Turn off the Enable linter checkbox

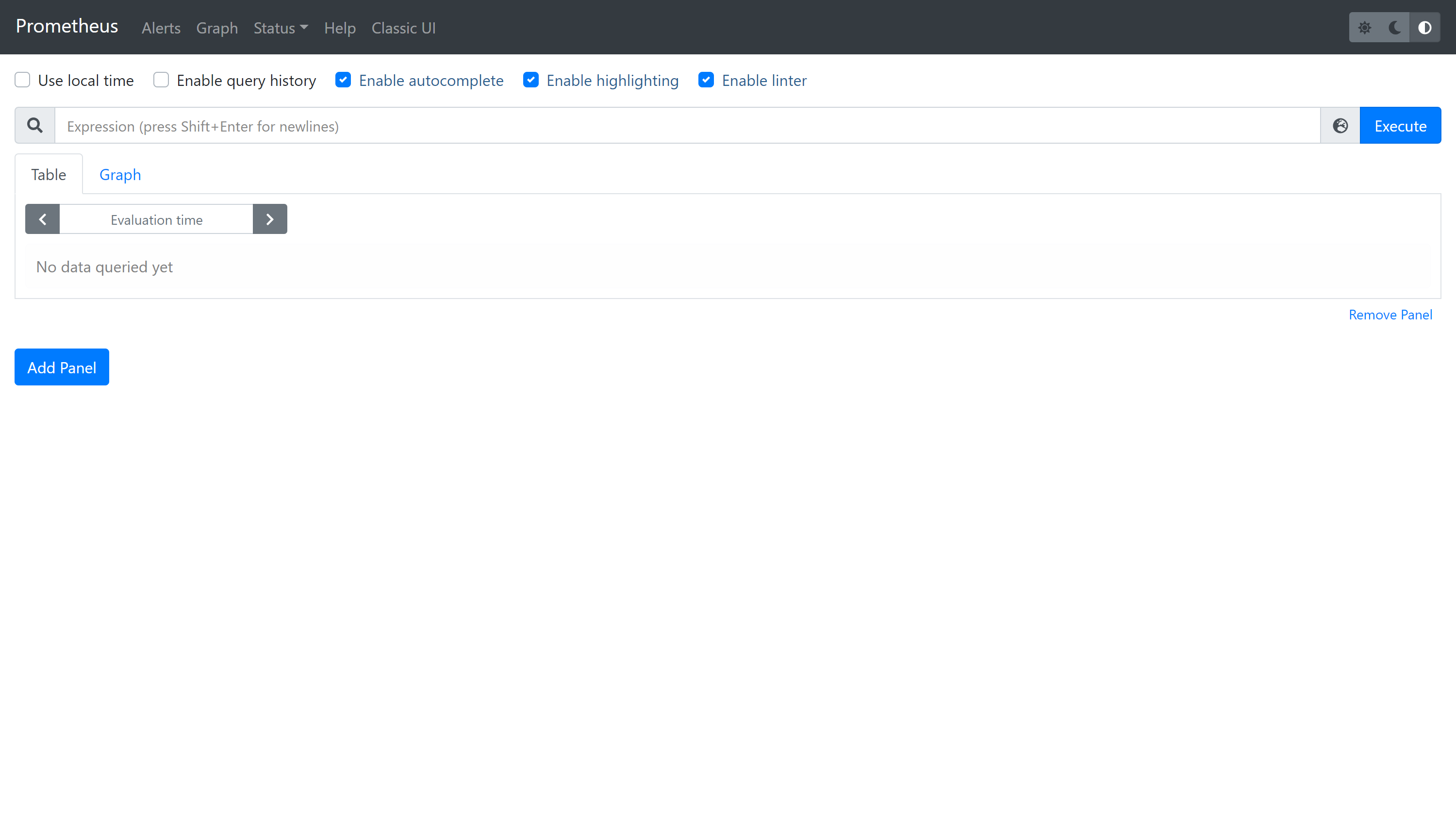(x=706, y=80)
